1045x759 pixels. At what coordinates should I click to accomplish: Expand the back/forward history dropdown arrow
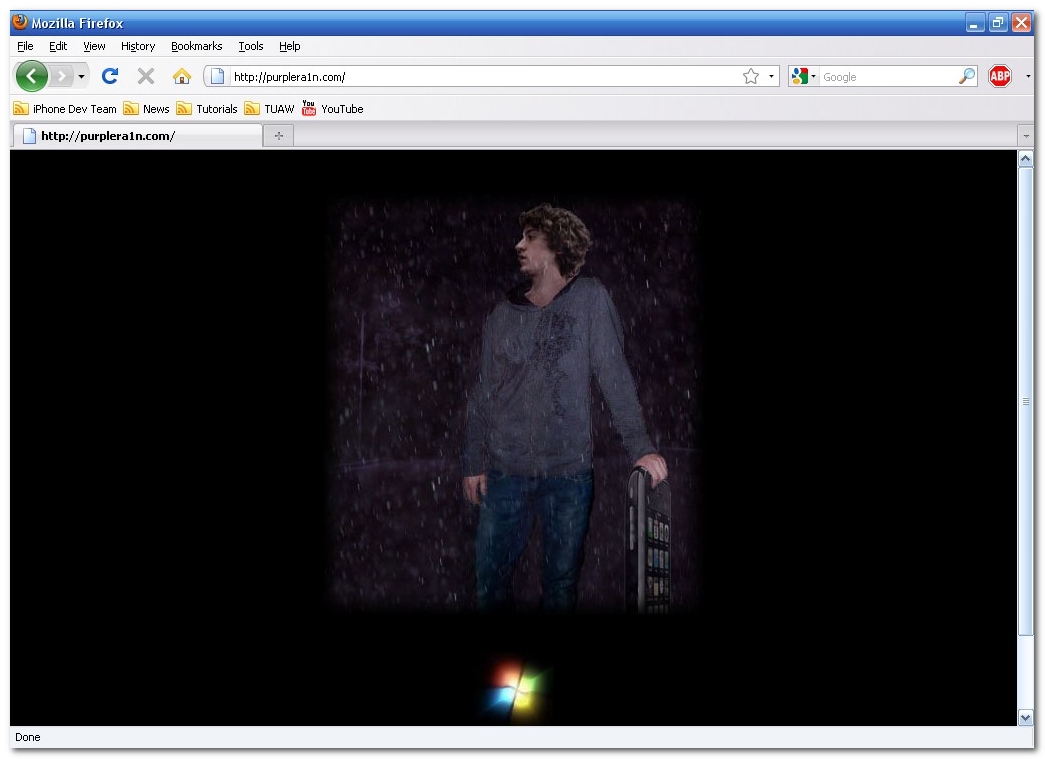click(x=82, y=77)
